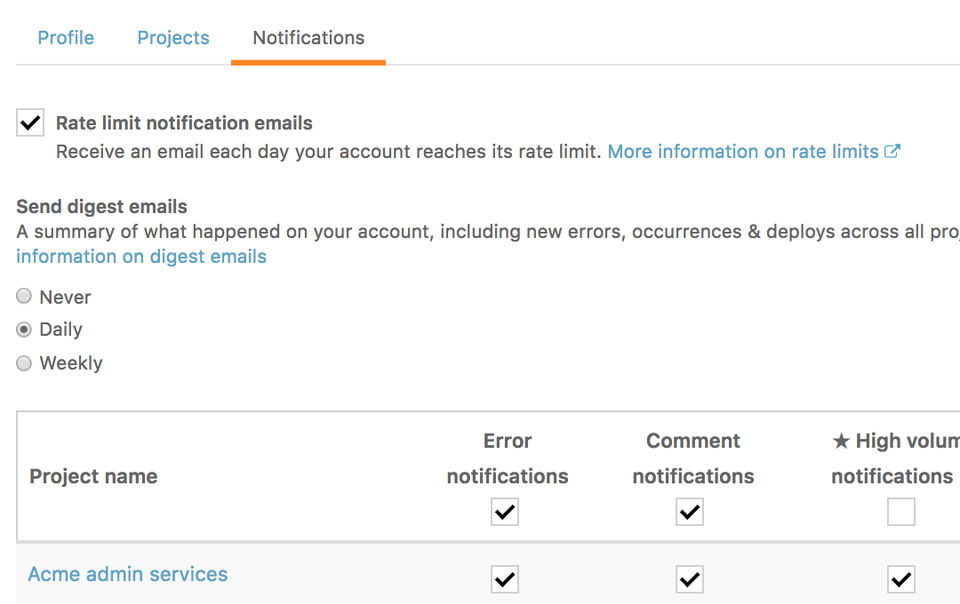Viewport: 960px width, 604px height.
Task: Click the Send digest emails heading
Action: [102, 208]
